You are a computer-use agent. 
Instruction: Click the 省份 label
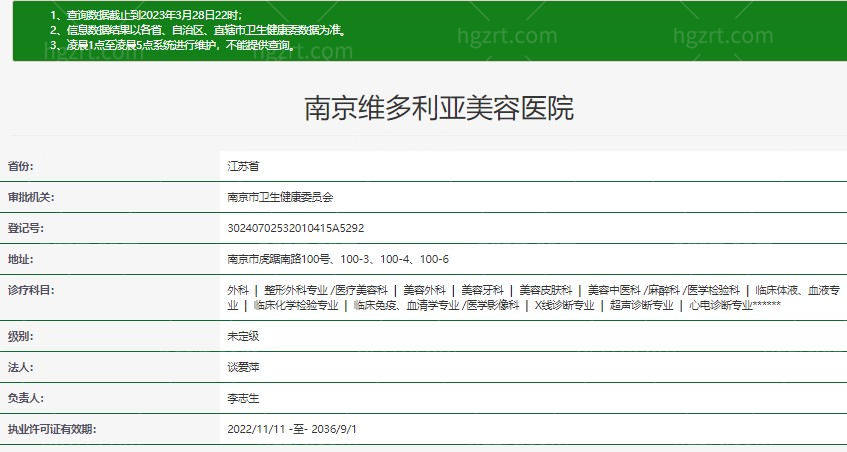click(x=21, y=166)
